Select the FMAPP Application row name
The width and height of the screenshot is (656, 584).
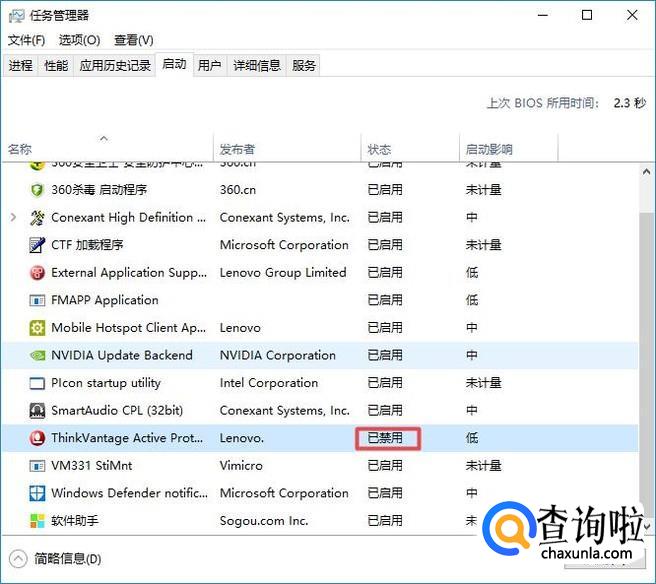105,300
